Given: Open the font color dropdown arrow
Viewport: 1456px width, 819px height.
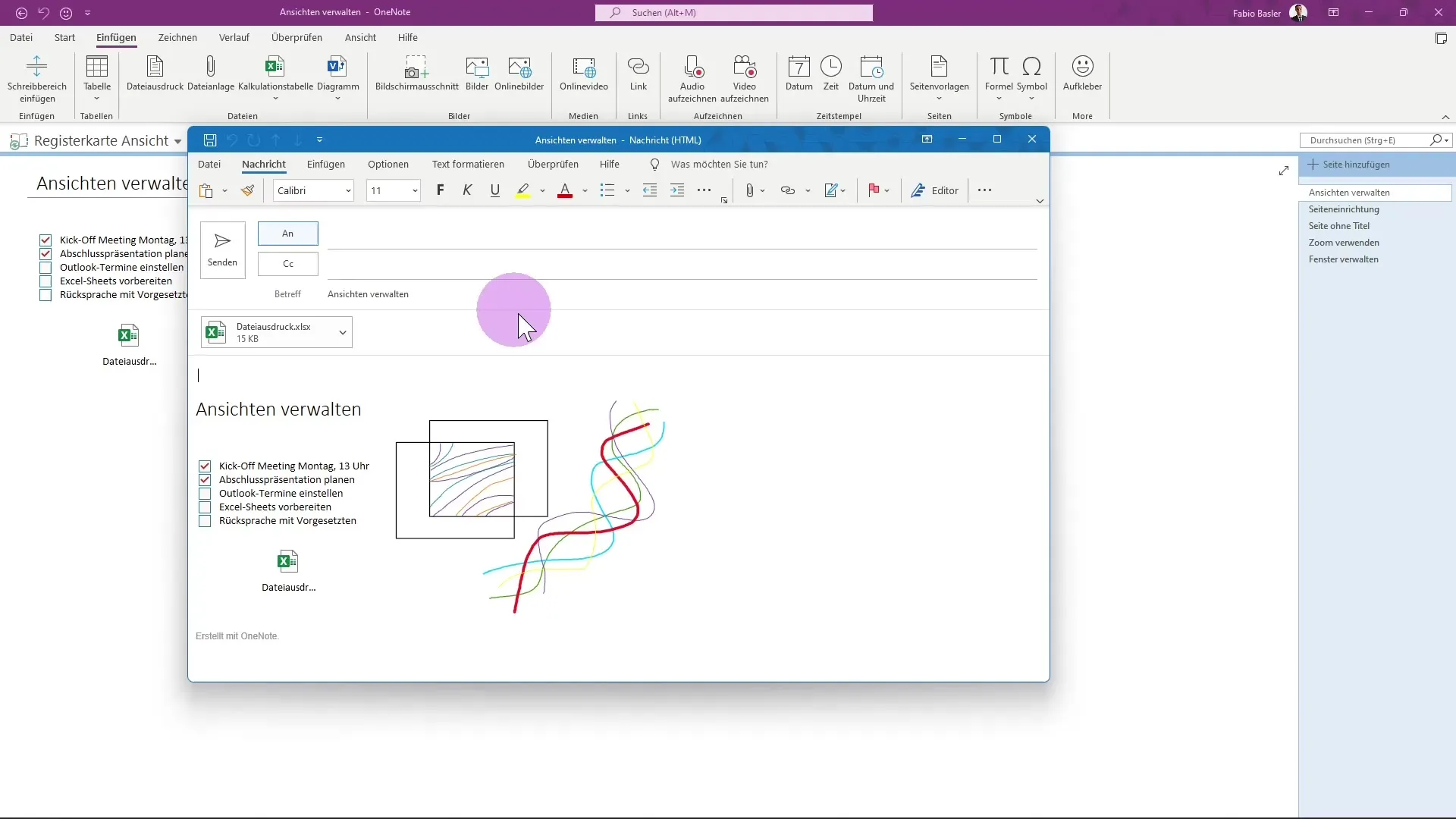Looking at the screenshot, I should (x=585, y=191).
